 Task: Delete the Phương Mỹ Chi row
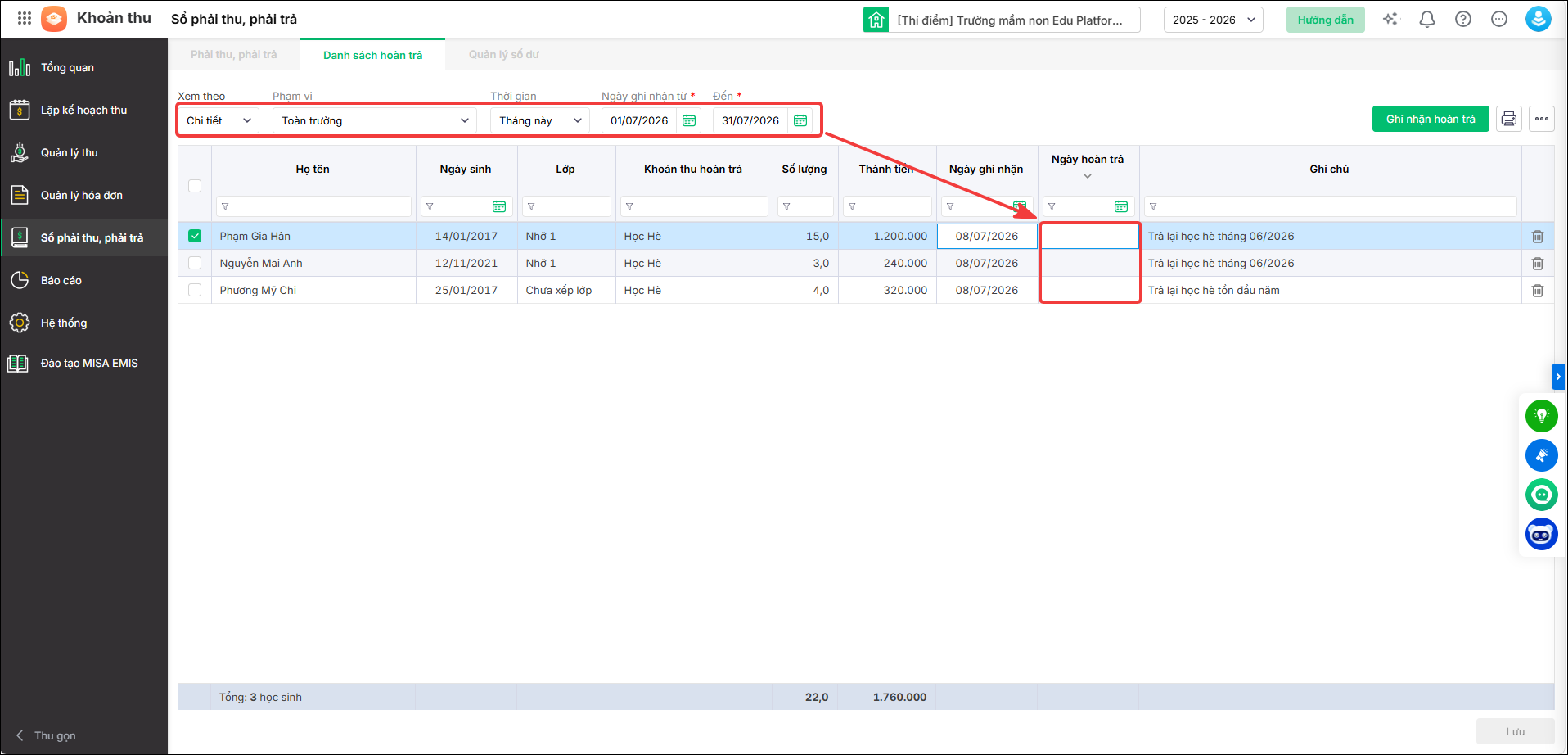1538,291
